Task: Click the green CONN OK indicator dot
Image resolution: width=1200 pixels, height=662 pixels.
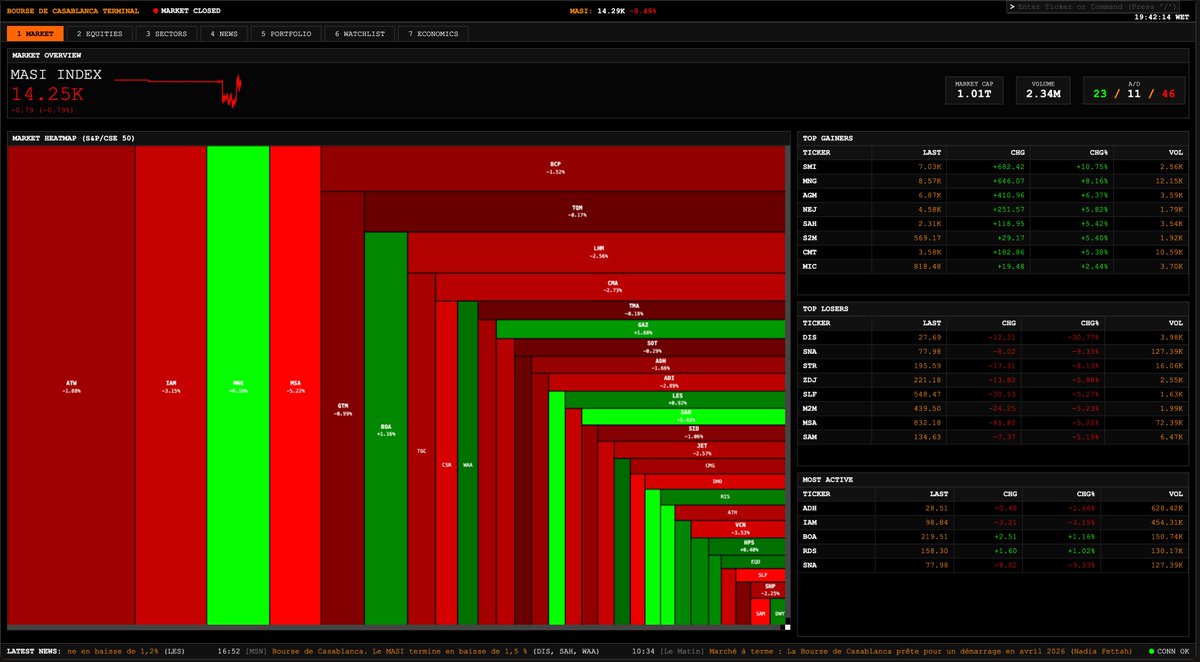Action: [x=1151, y=652]
